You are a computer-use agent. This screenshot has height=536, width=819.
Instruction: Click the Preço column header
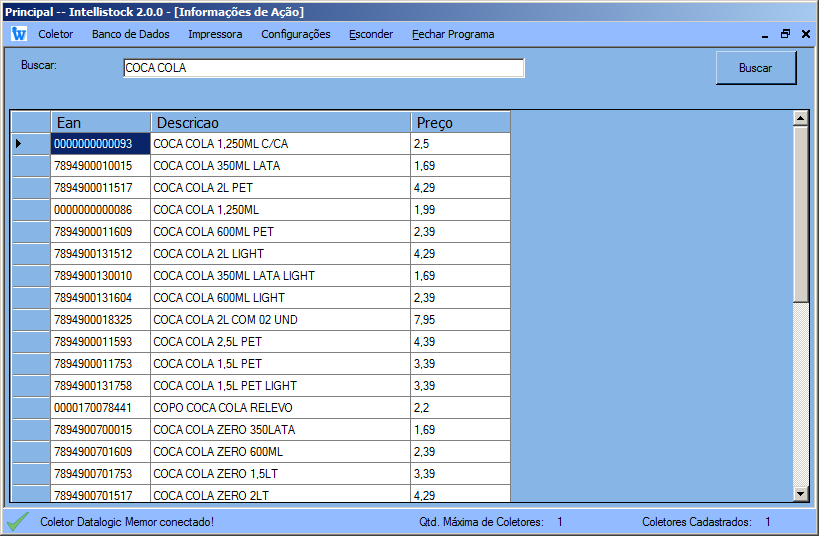point(461,122)
